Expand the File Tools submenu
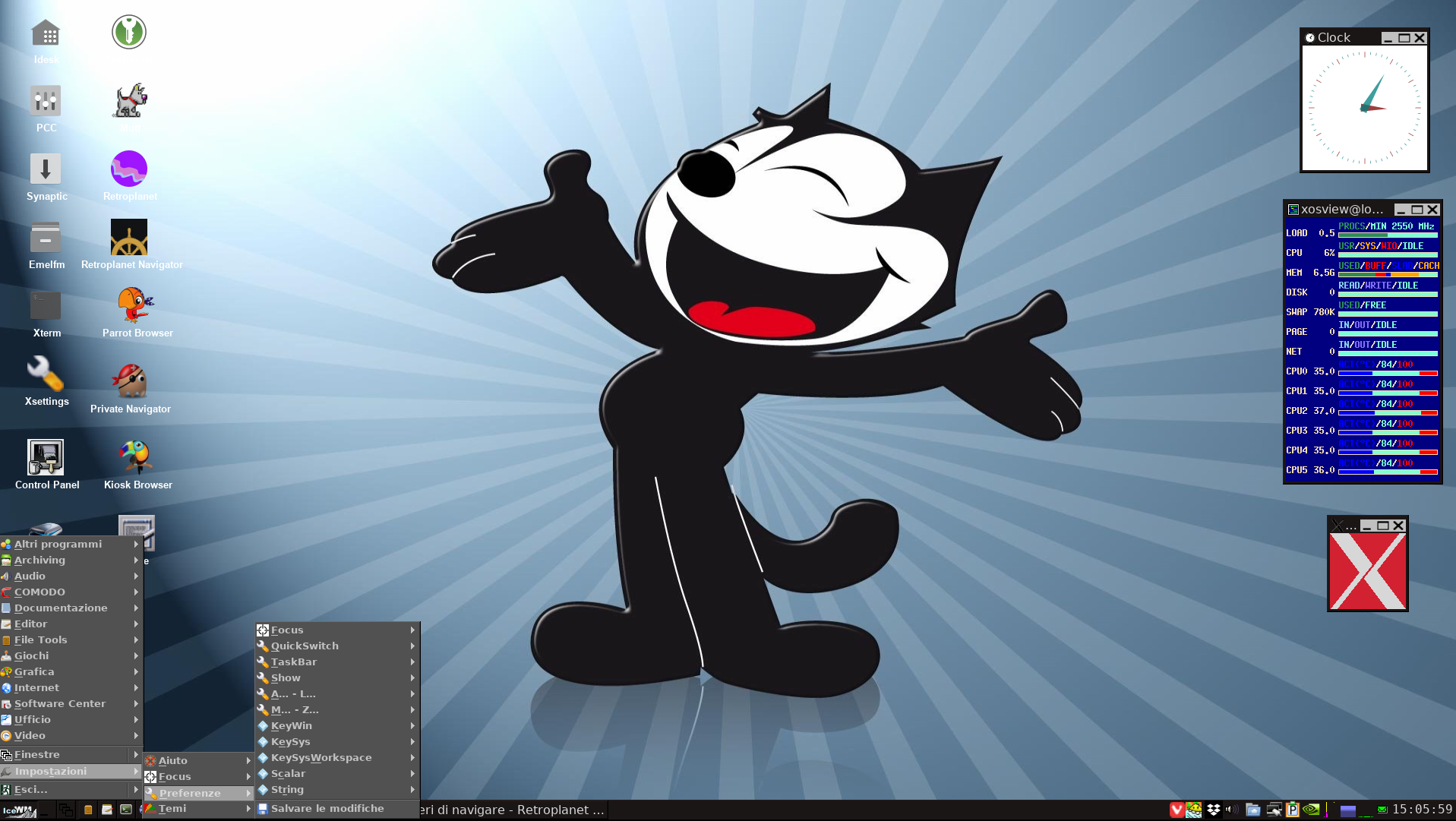 click(71, 639)
